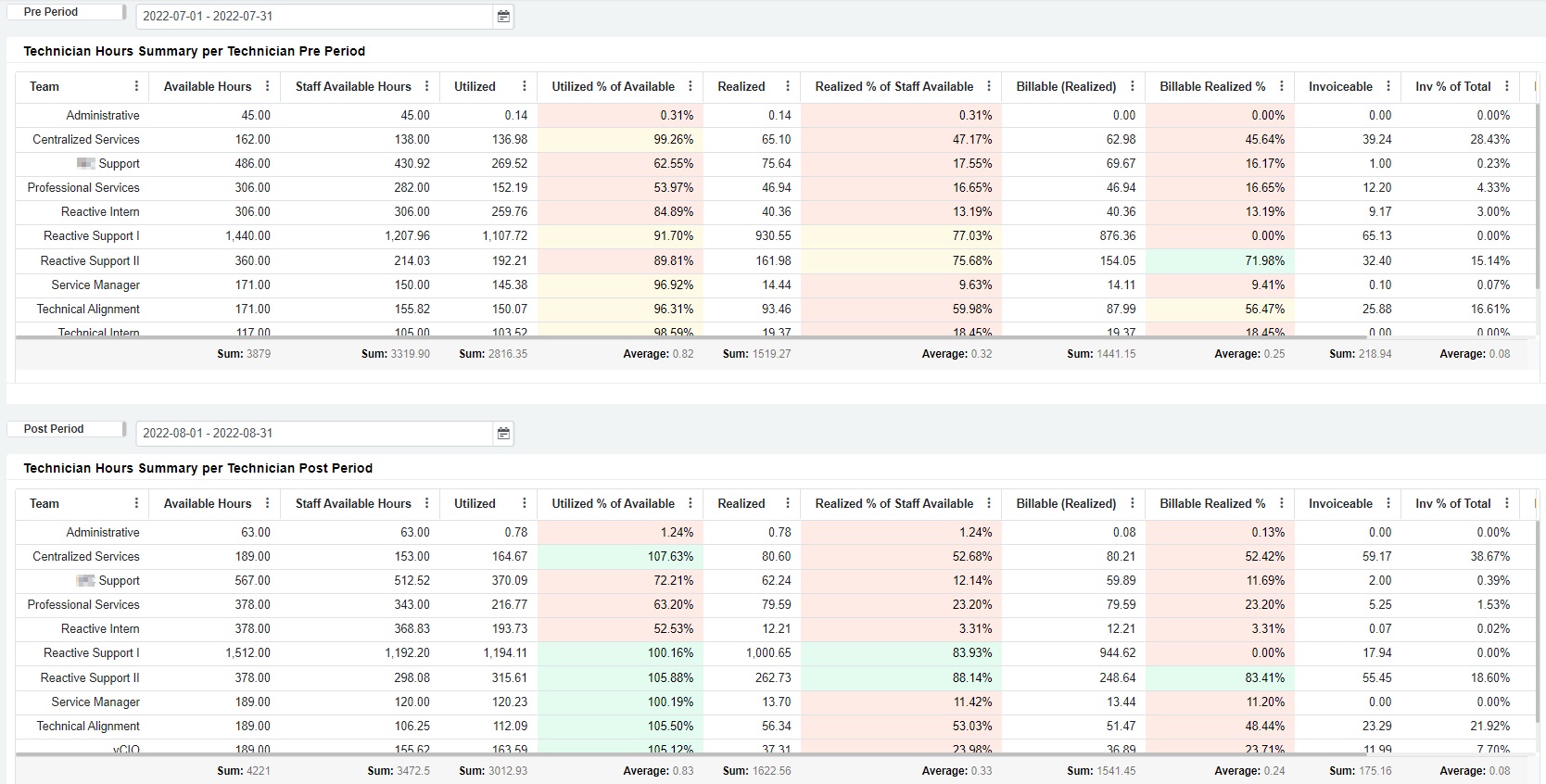Screen dimensions: 1546x784
Task: Click Reactive Intern team in Pre Period table
Action: [x=100, y=211]
